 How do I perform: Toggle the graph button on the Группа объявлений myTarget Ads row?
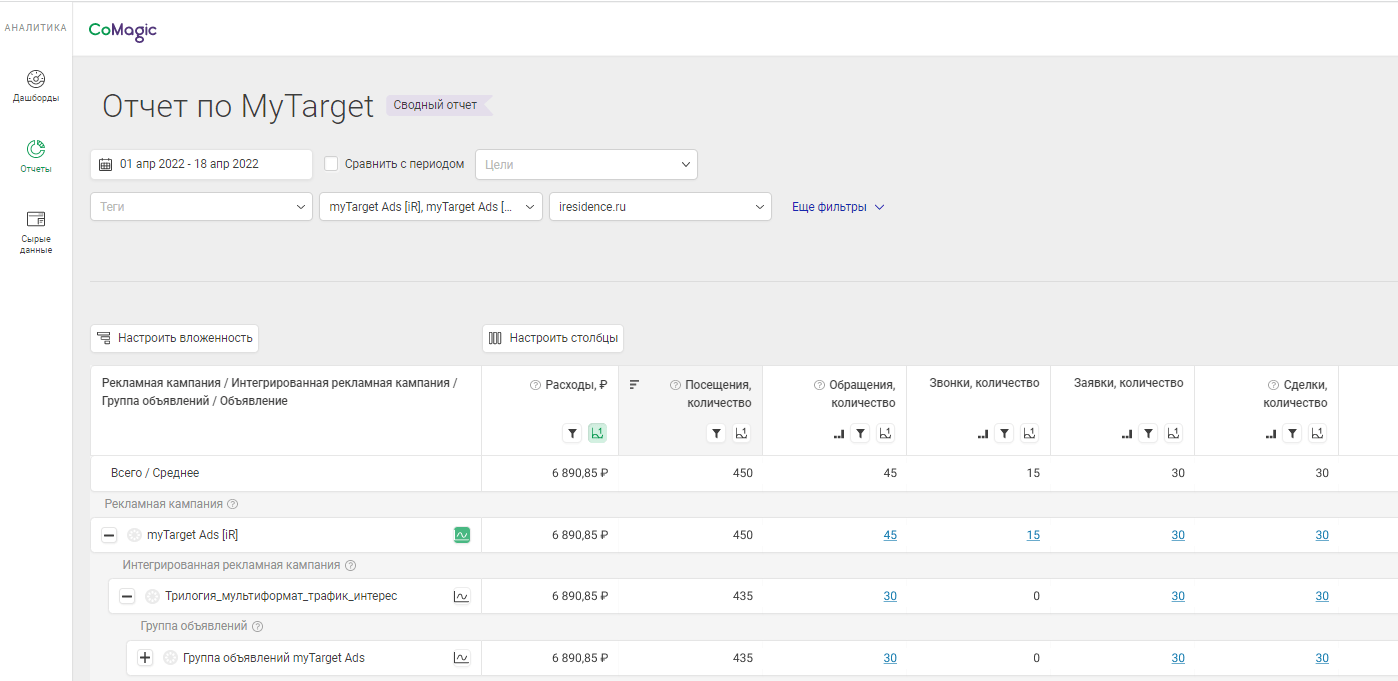point(461,657)
